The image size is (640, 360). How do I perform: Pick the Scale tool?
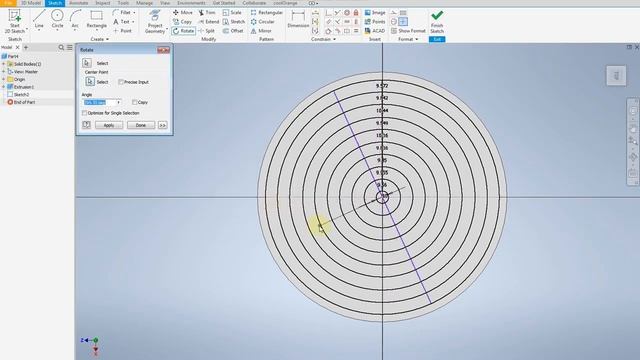pyautogui.click(x=232, y=13)
